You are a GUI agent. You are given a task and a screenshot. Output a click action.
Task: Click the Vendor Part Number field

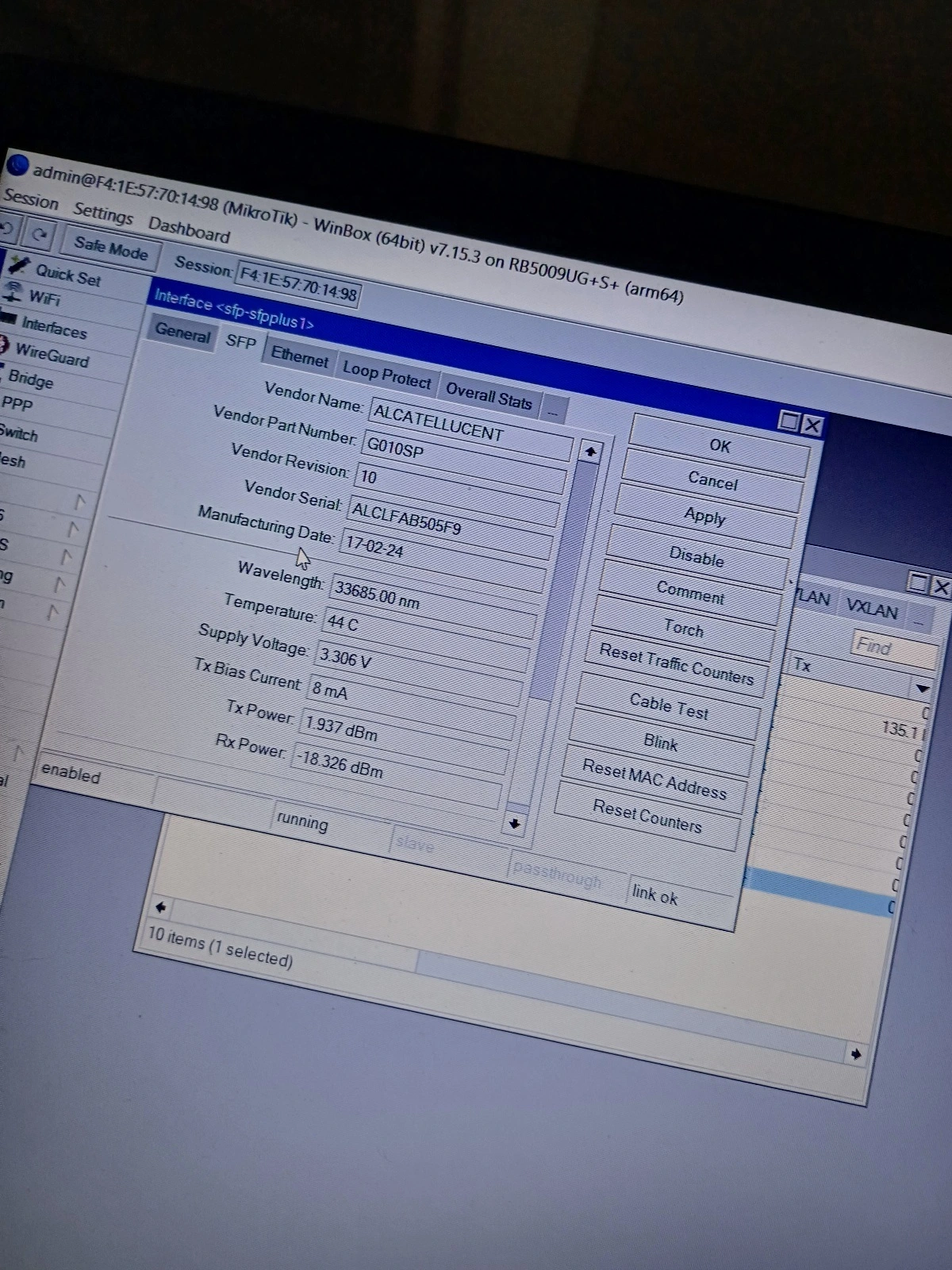pos(464,462)
